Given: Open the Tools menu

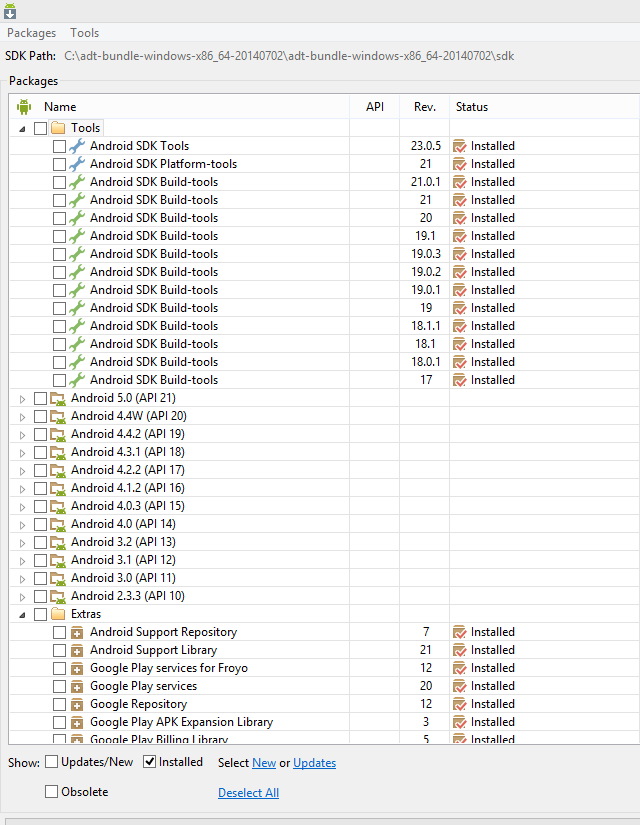Looking at the screenshot, I should point(85,33).
